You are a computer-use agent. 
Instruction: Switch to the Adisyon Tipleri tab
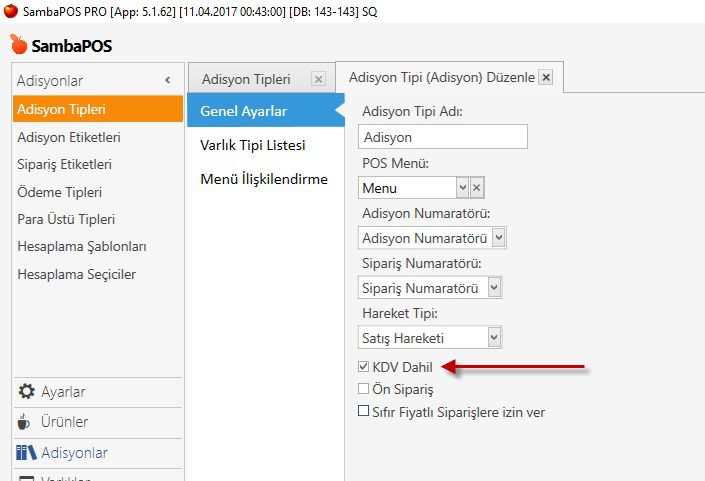click(246, 79)
